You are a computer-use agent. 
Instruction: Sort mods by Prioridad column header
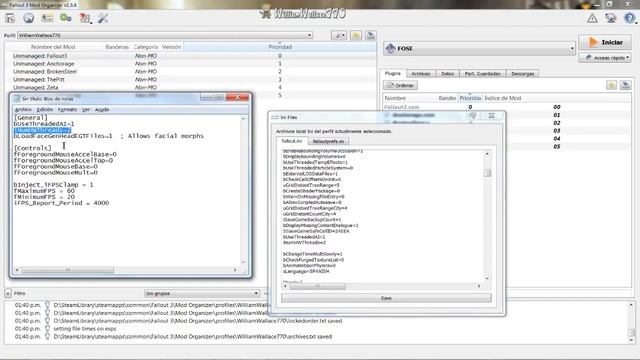280,47
